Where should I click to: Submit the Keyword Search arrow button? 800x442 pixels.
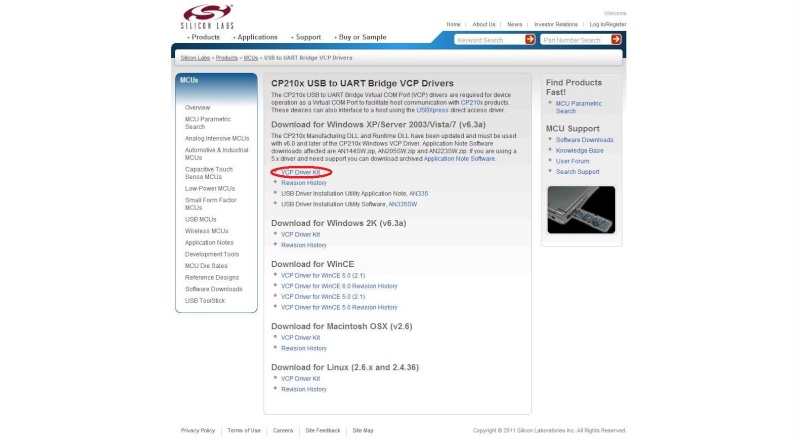[x=530, y=39]
